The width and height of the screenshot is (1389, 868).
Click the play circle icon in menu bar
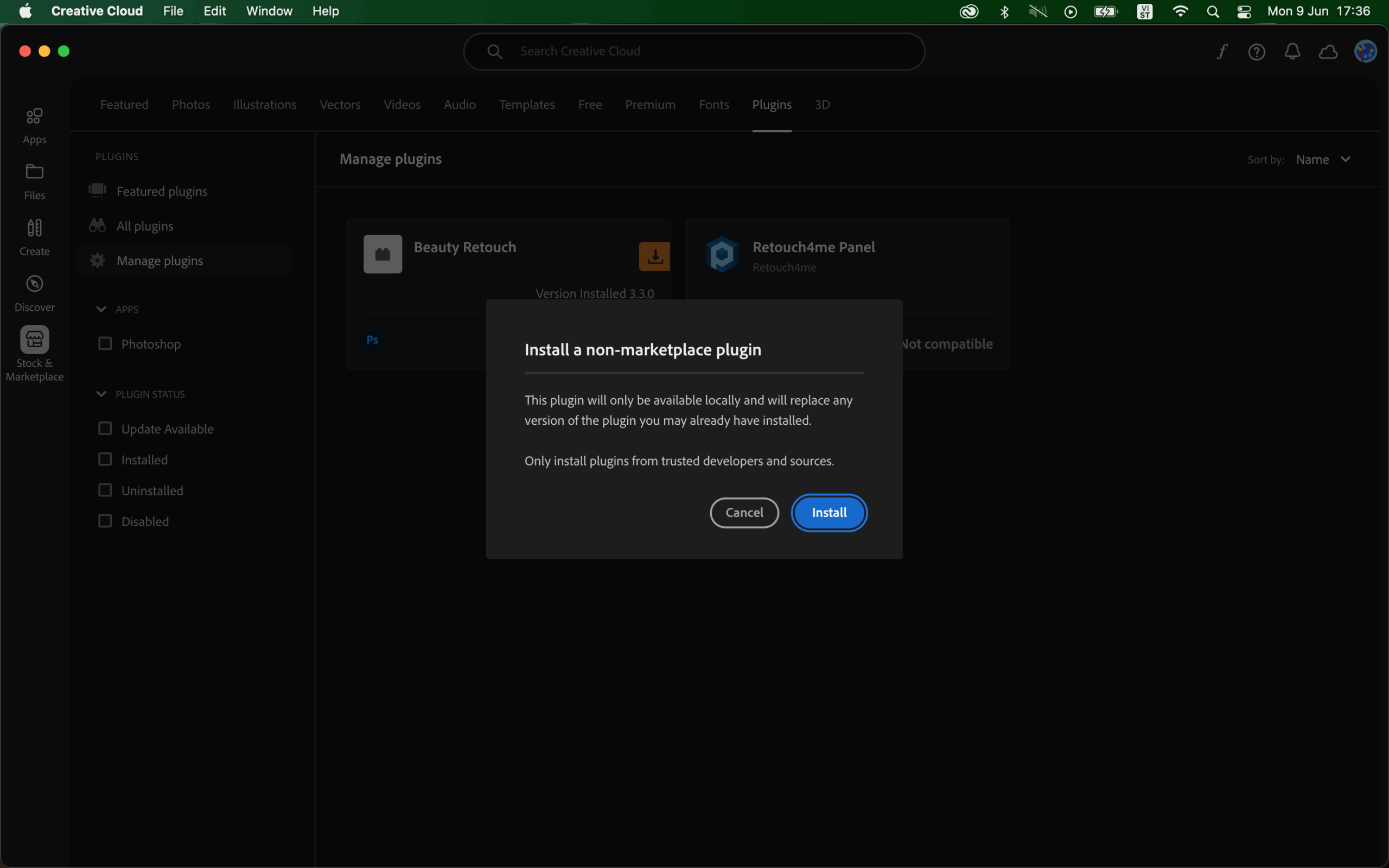coord(1071,11)
